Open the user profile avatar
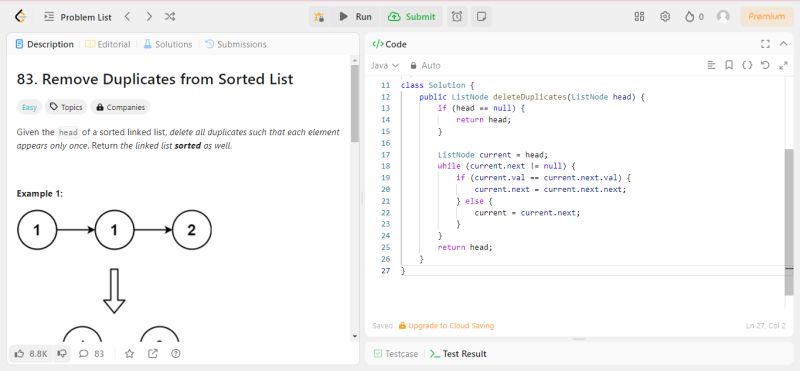The width and height of the screenshot is (800, 371). 723,17
